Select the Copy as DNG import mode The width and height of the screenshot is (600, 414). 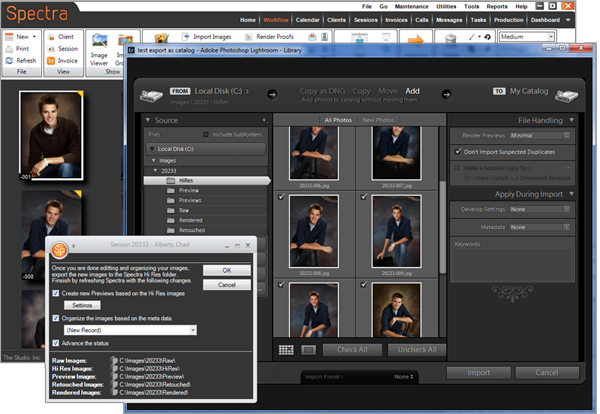pos(322,91)
